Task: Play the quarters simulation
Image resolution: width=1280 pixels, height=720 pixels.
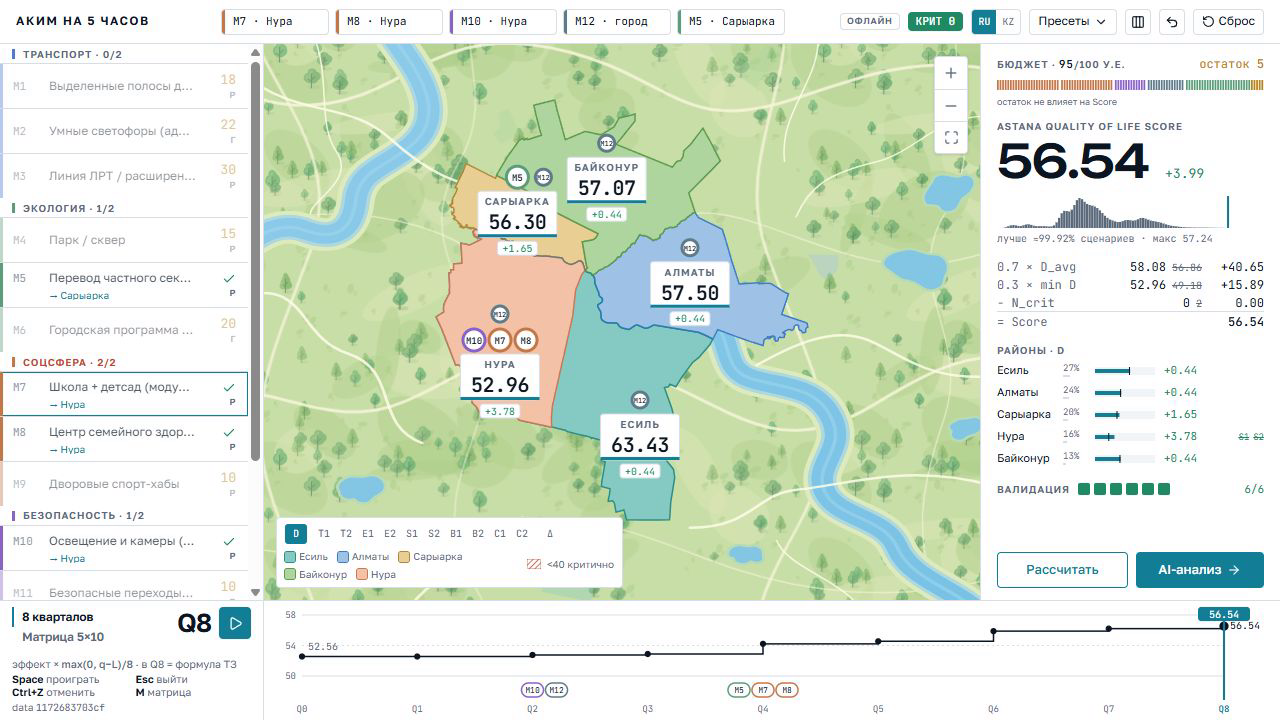Action: point(235,623)
